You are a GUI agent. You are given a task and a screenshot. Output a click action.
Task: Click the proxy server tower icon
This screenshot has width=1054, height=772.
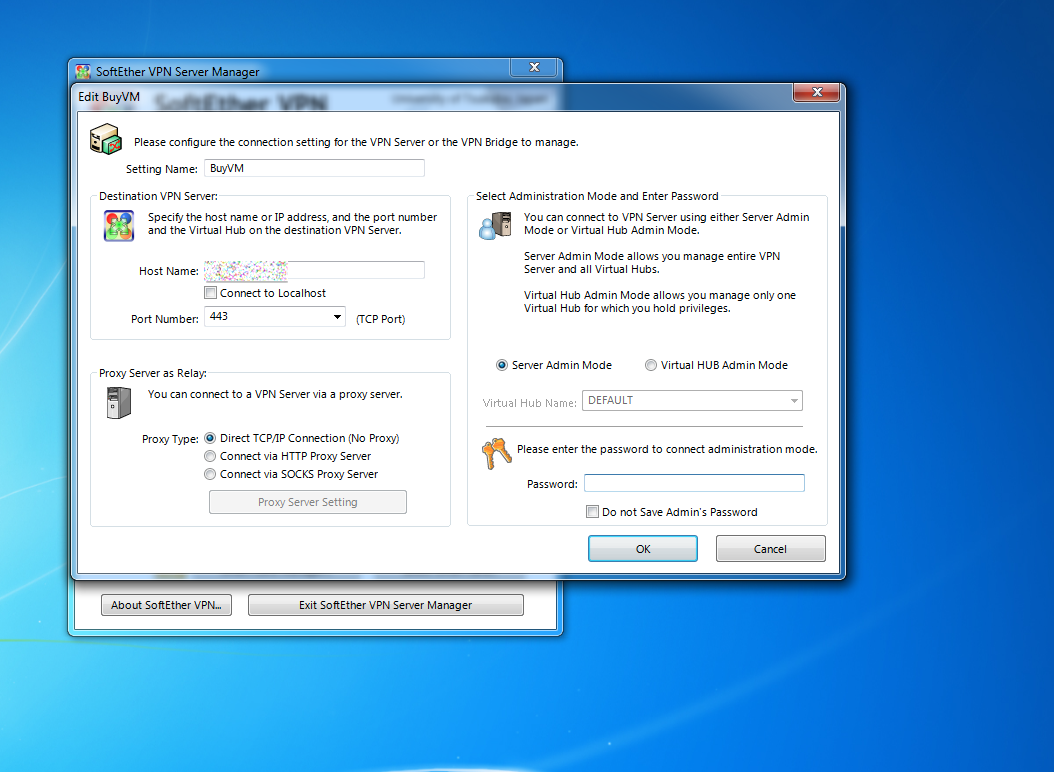pos(119,403)
